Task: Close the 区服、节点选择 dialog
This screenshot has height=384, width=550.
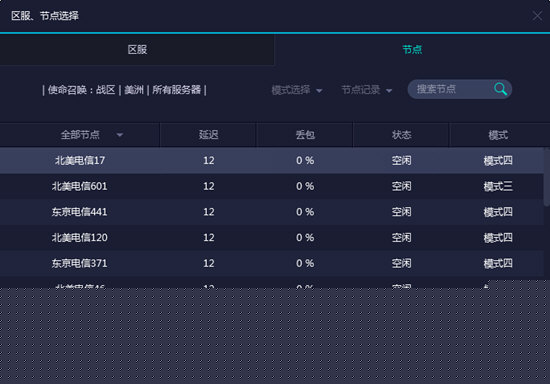Action: [x=537, y=15]
